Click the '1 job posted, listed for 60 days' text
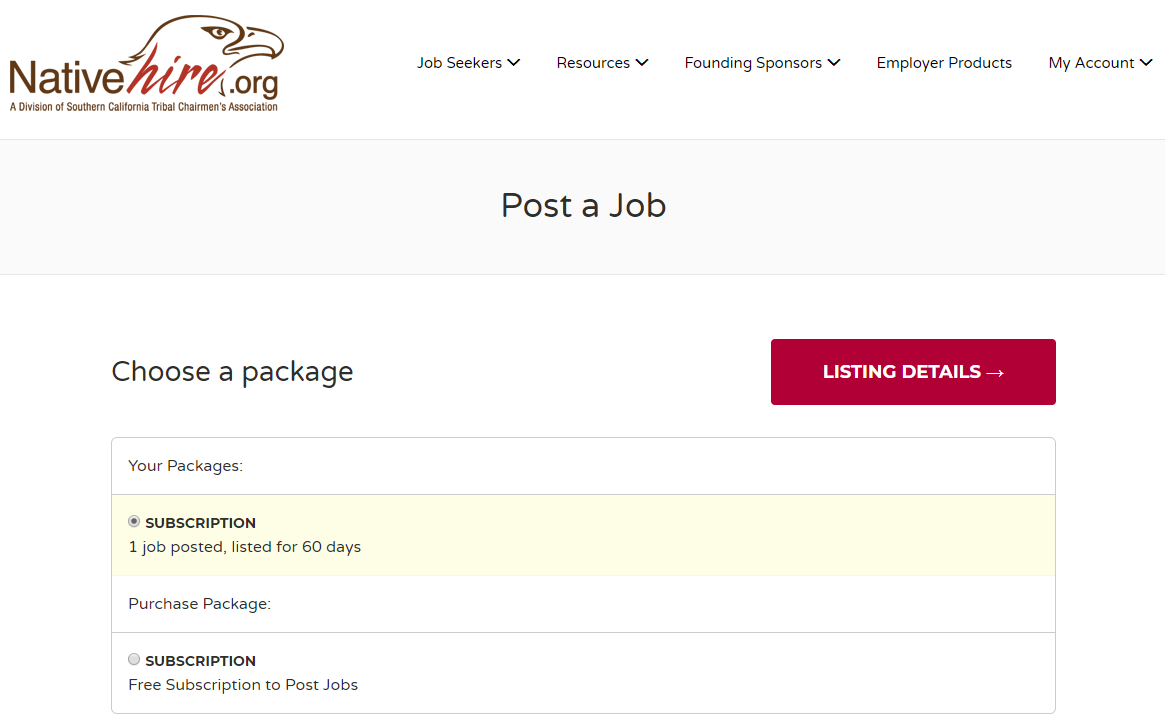 pyautogui.click(x=244, y=547)
